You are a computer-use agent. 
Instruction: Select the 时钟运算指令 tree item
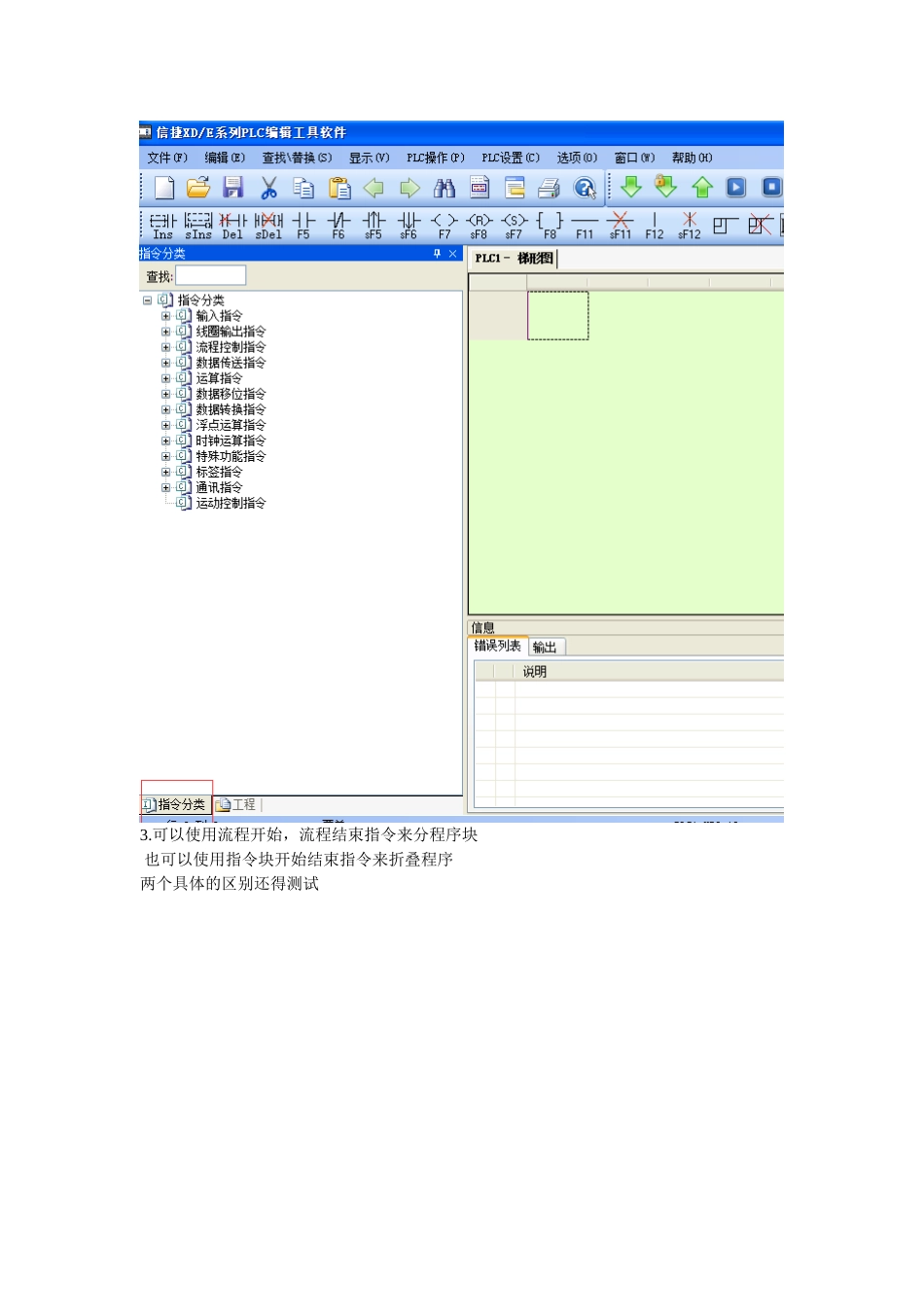(231, 441)
